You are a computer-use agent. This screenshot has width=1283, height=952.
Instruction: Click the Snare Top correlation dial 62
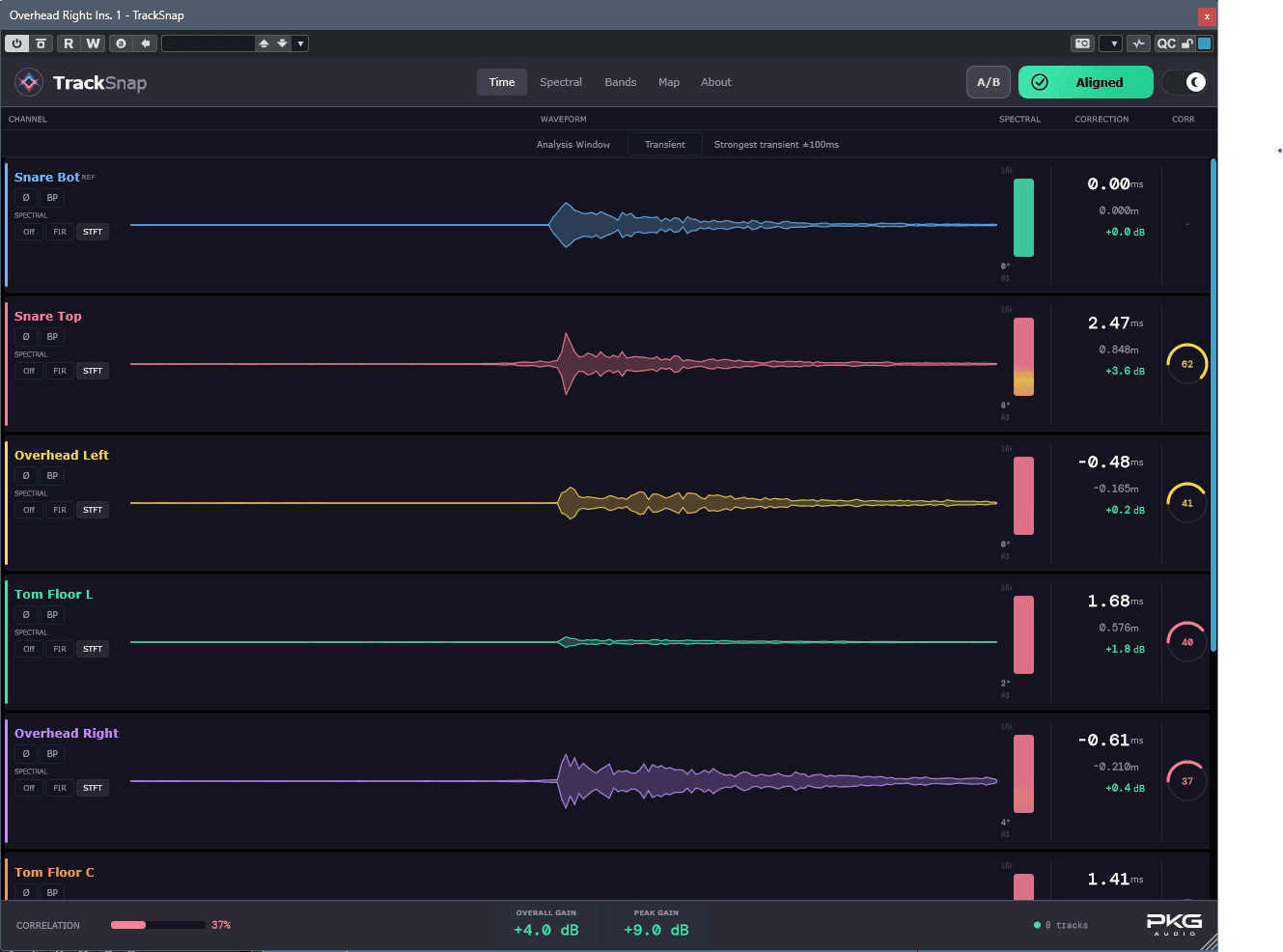(x=1186, y=364)
